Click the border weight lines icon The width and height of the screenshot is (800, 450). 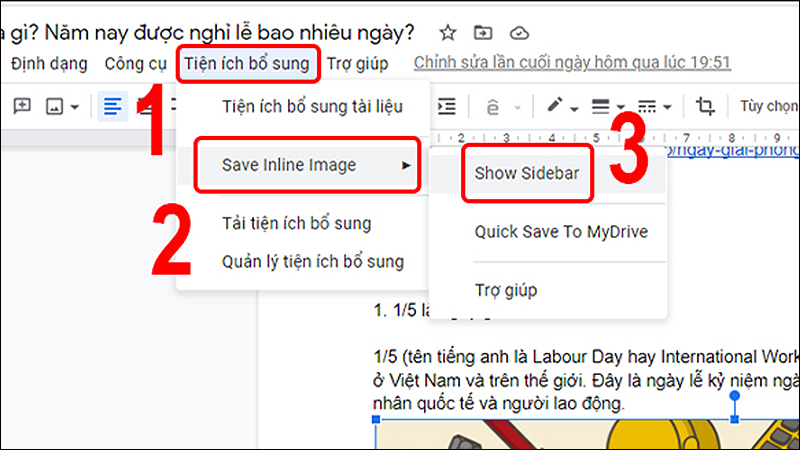click(601, 107)
